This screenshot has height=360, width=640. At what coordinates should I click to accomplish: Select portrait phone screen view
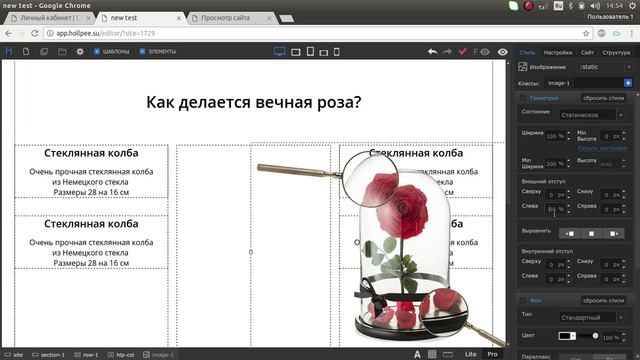coord(337,52)
